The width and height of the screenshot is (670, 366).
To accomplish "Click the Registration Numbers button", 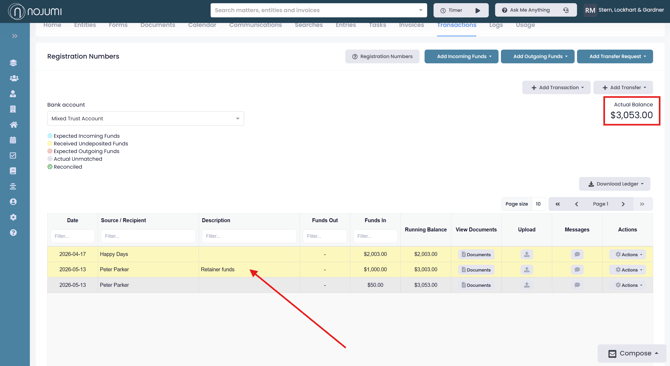I will coord(382,56).
